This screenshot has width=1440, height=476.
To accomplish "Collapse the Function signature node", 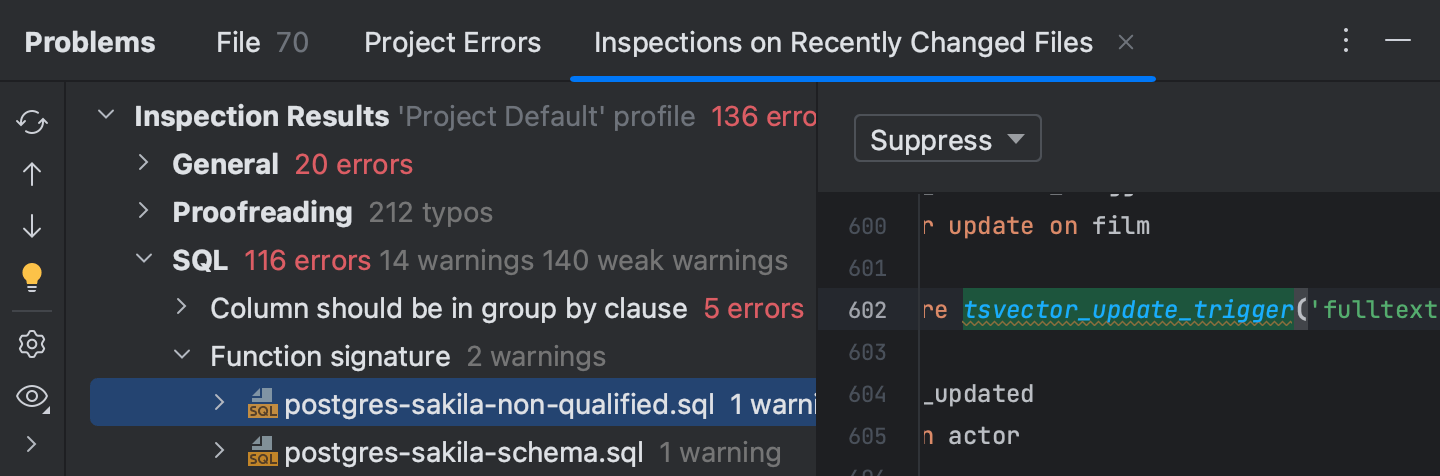I will point(181,355).
